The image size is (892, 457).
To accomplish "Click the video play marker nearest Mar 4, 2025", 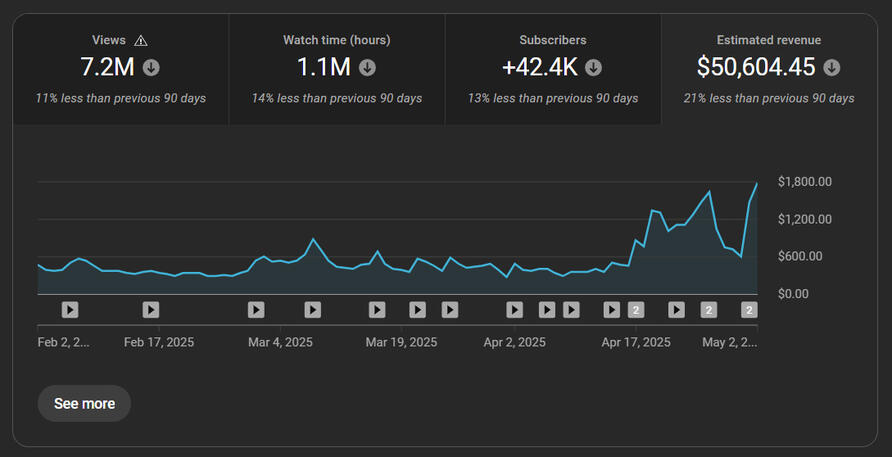I will 256,310.
